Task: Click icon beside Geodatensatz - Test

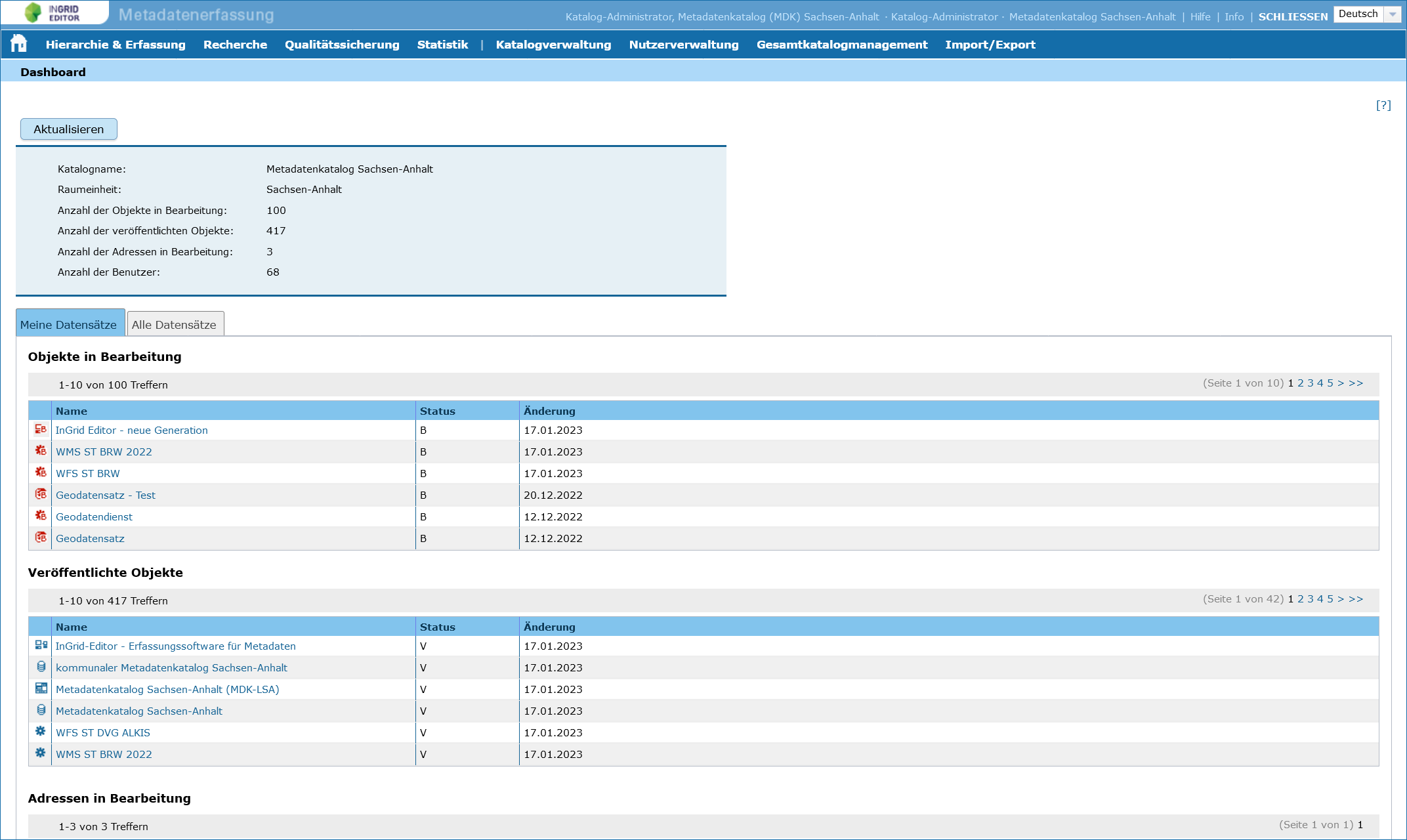Action: tap(40, 494)
